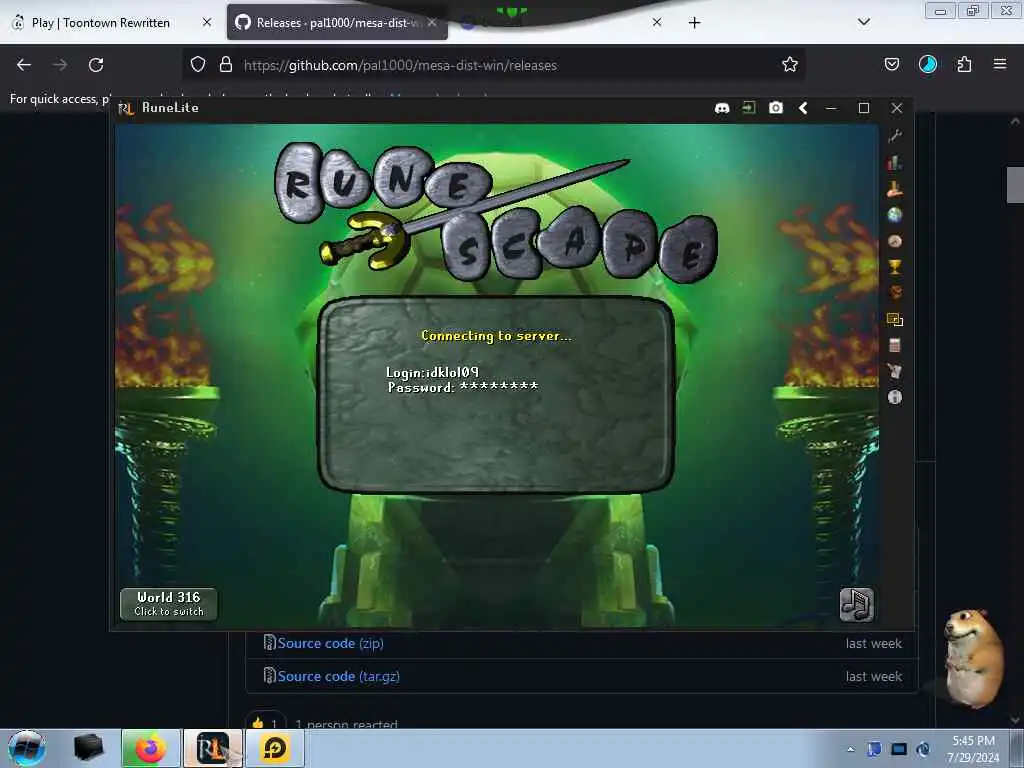Click the thumbs-up reaction button
This screenshot has height=768, width=1024.
point(265,723)
